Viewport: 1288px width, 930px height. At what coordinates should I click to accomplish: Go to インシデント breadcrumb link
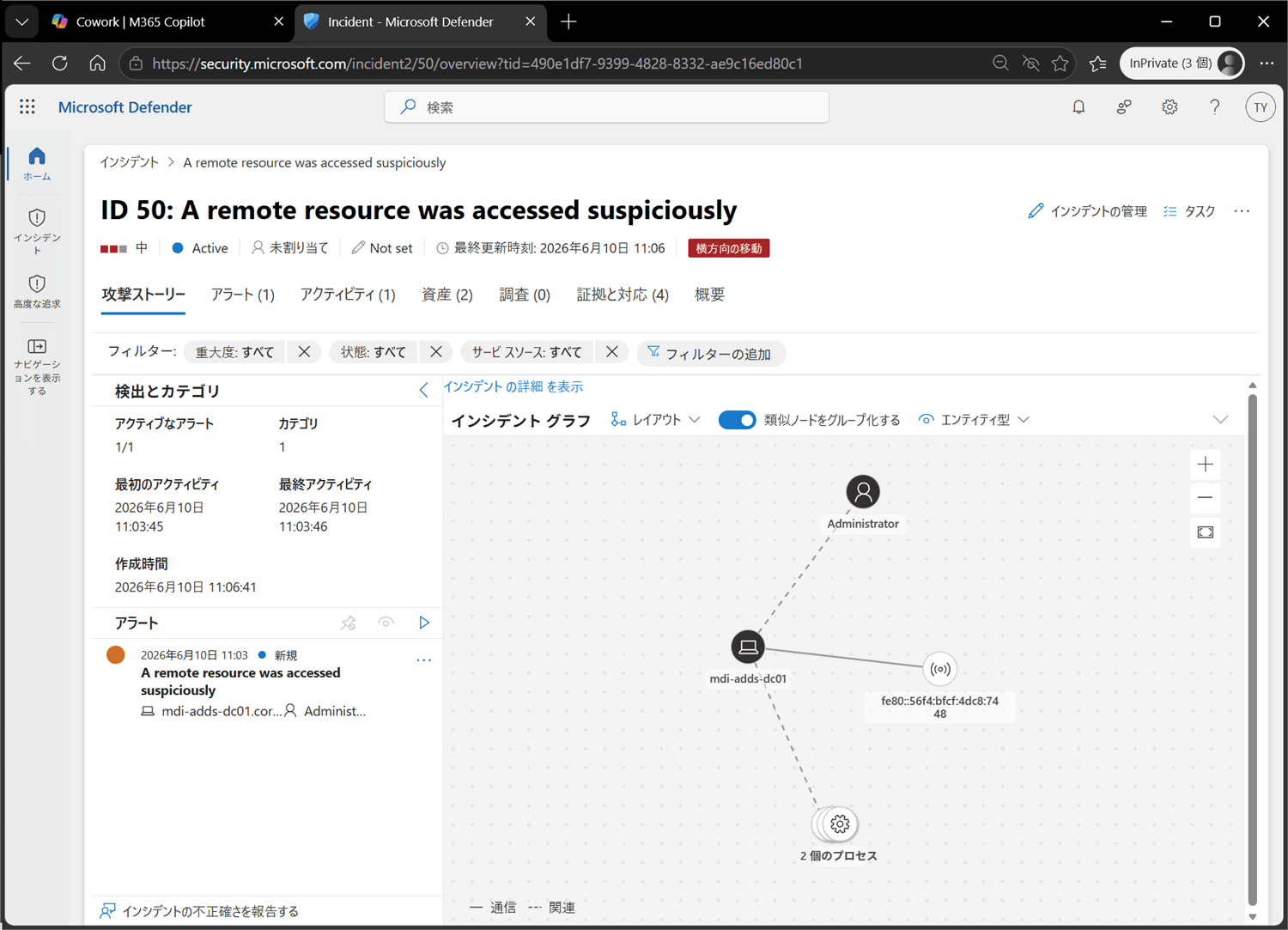(x=129, y=162)
